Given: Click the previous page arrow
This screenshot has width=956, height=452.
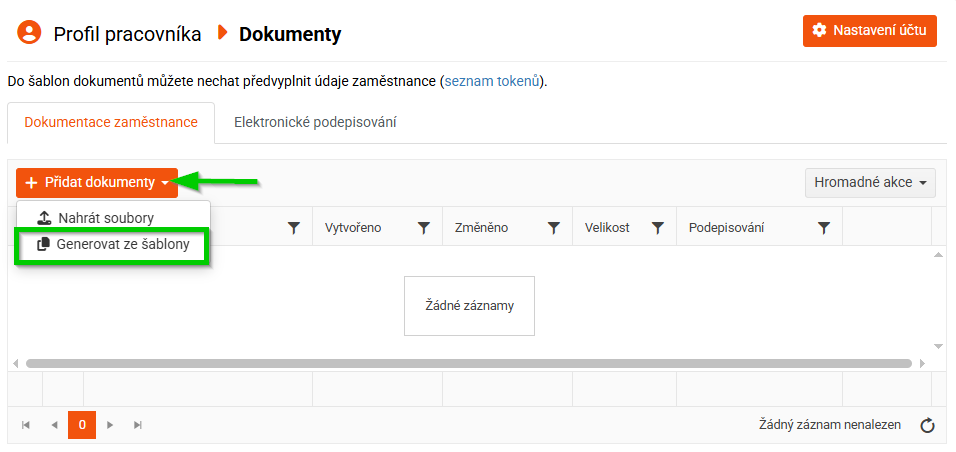Looking at the screenshot, I should [54, 425].
